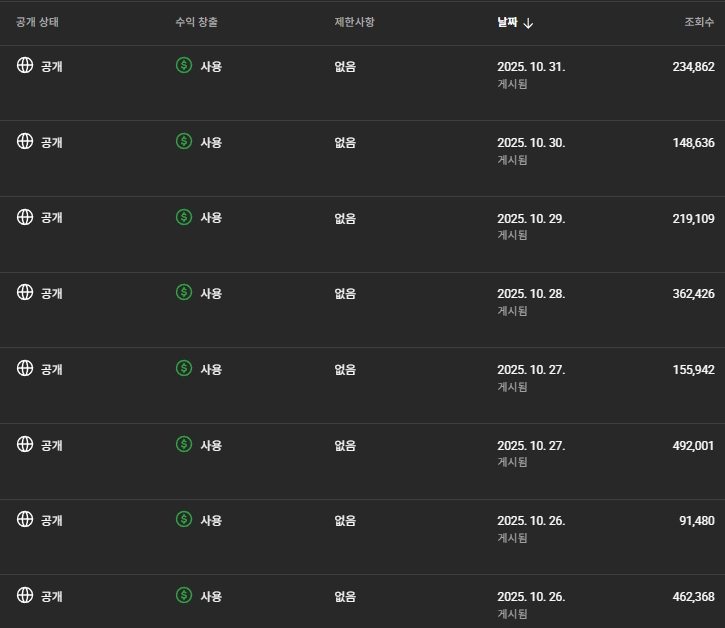This screenshot has width=725, height=628.
Task: Select the 제한사항 column header
Action: click(x=354, y=22)
